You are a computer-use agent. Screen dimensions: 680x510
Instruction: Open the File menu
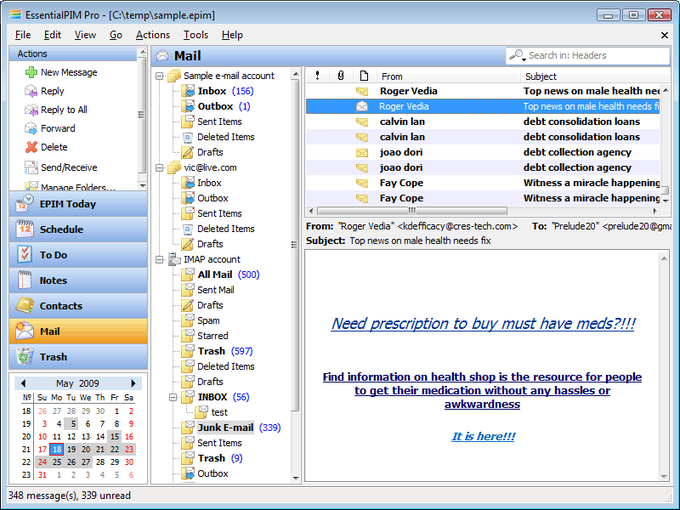pos(23,35)
